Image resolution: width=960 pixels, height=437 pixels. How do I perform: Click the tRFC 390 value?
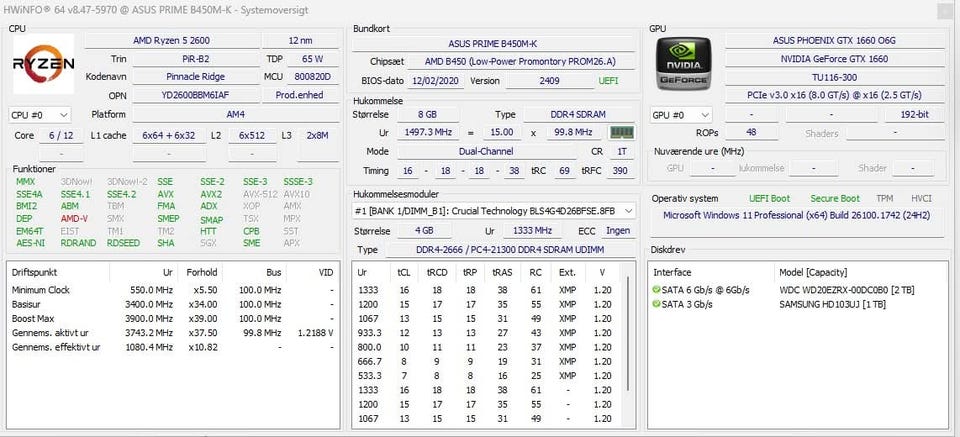pos(620,171)
